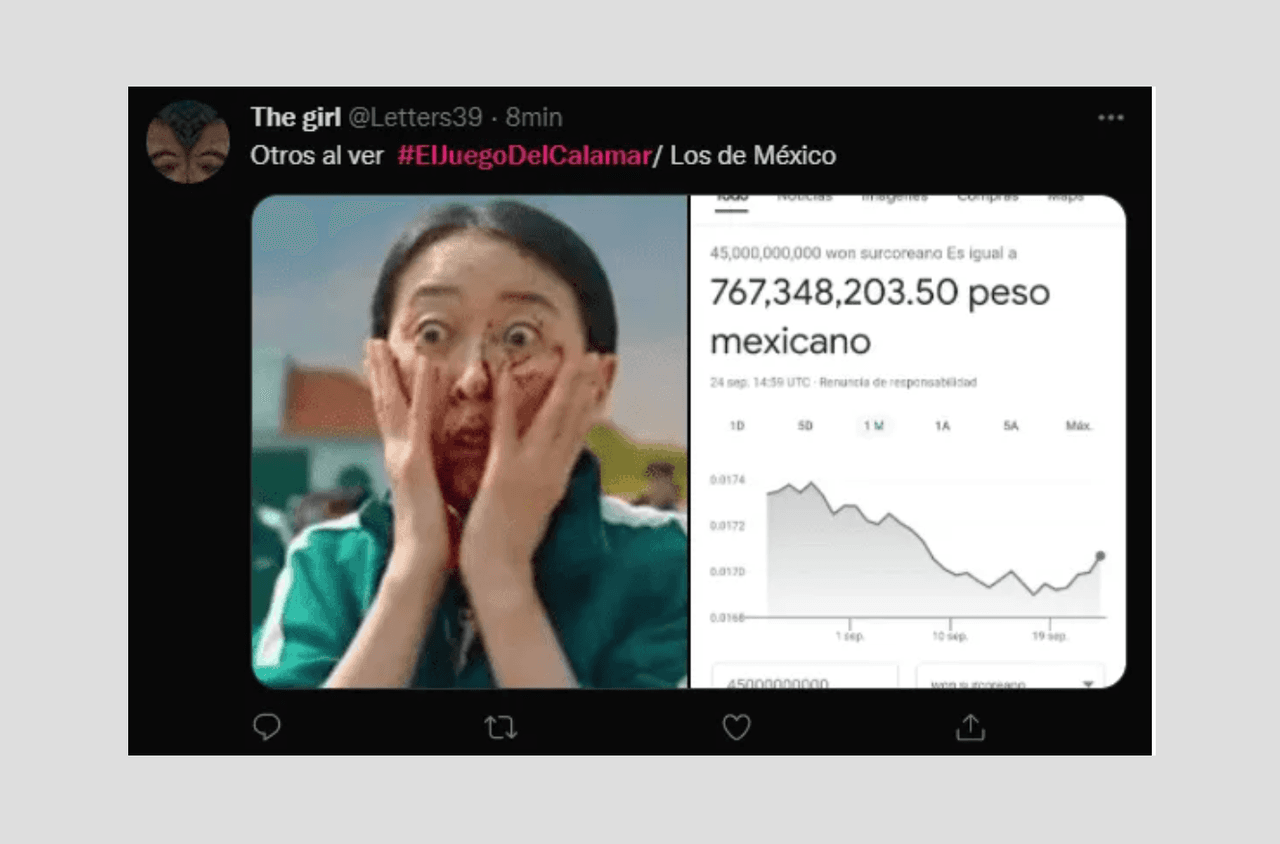Open the three-dot more options menu
1280x844 pixels.
[1111, 118]
